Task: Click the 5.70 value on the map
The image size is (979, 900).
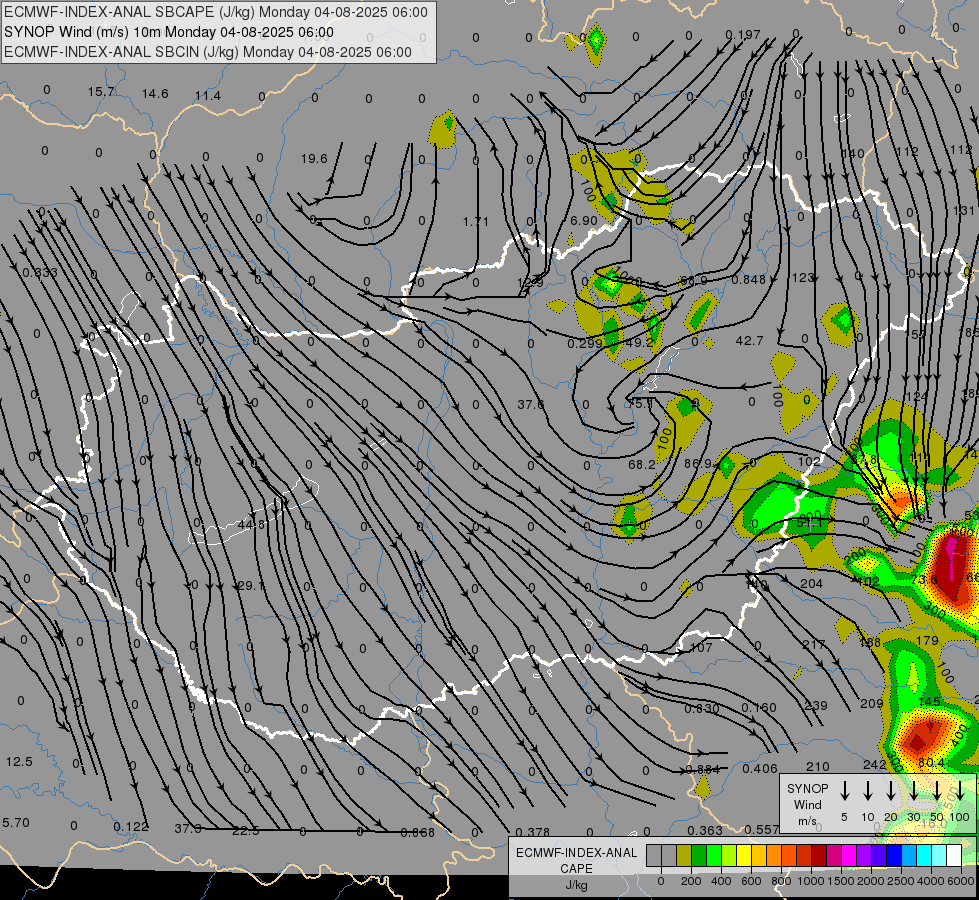Action: (16, 823)
